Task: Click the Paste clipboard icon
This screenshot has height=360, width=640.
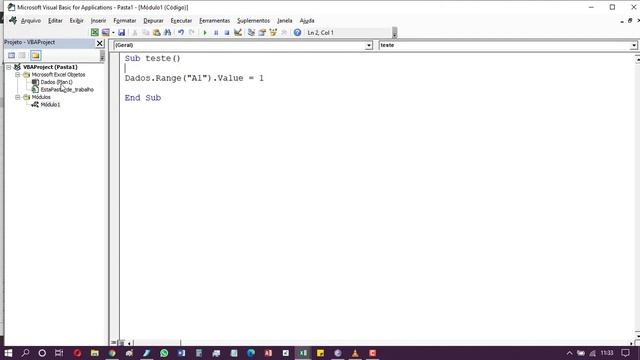Action: (x=156, y=32)
